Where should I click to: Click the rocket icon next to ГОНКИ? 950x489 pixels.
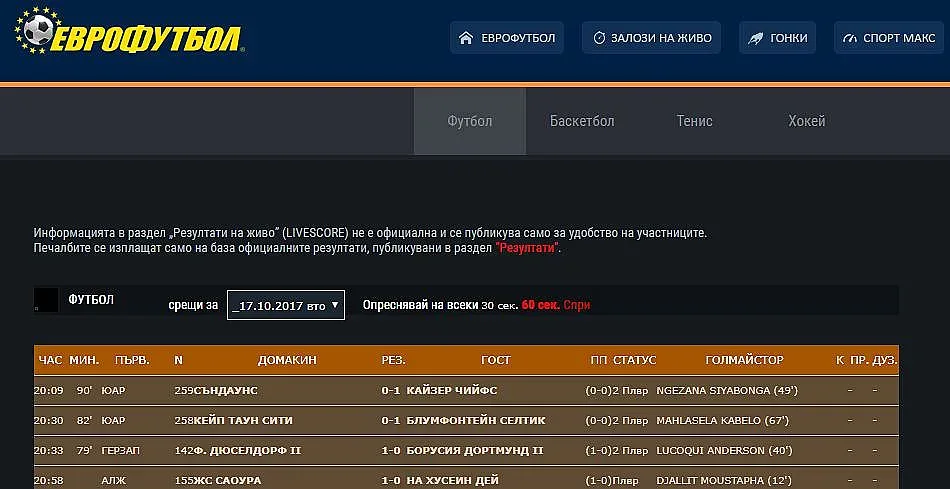(756, 38)
